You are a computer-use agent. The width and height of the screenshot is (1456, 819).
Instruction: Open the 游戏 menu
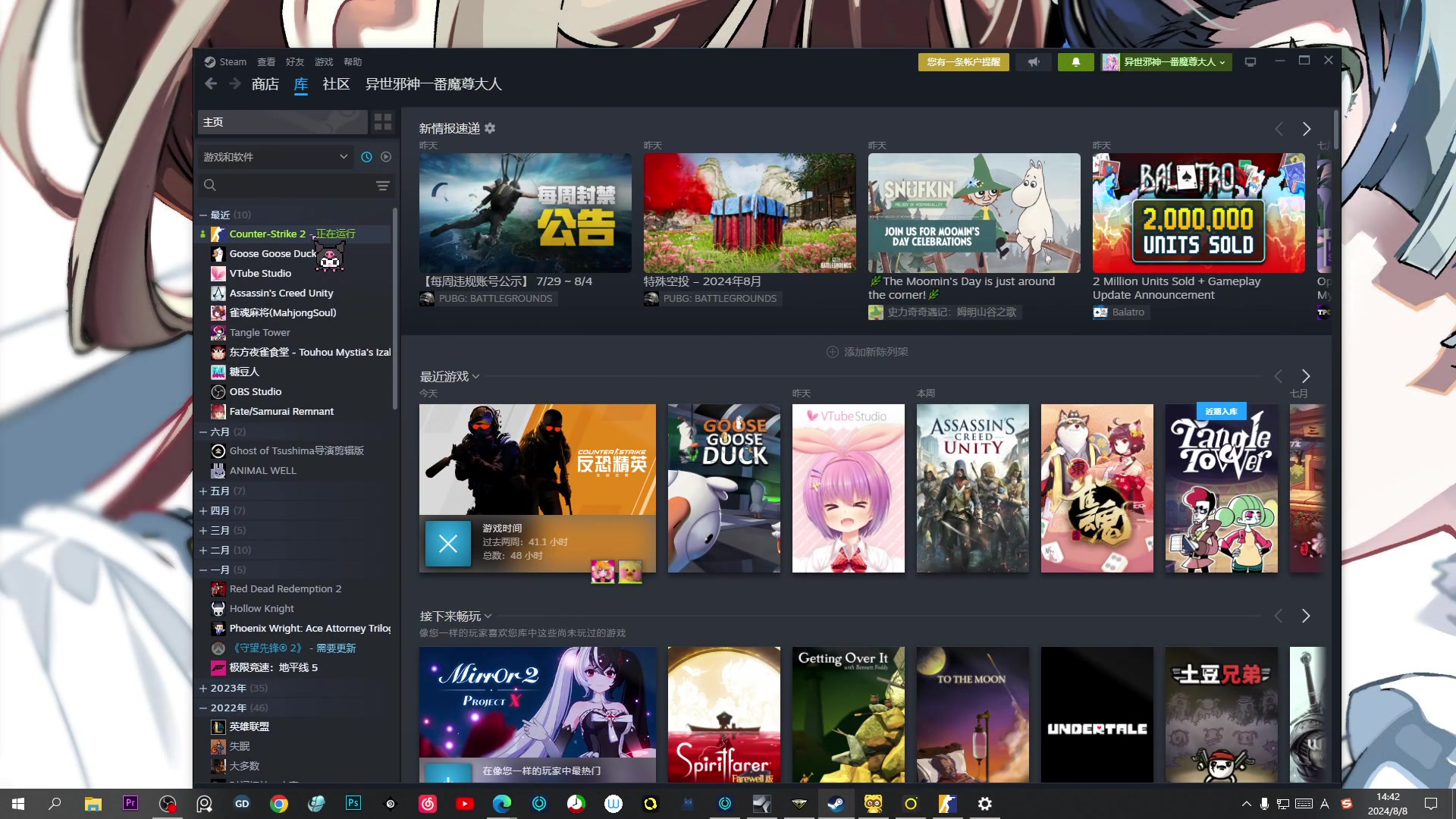[324, 62]
